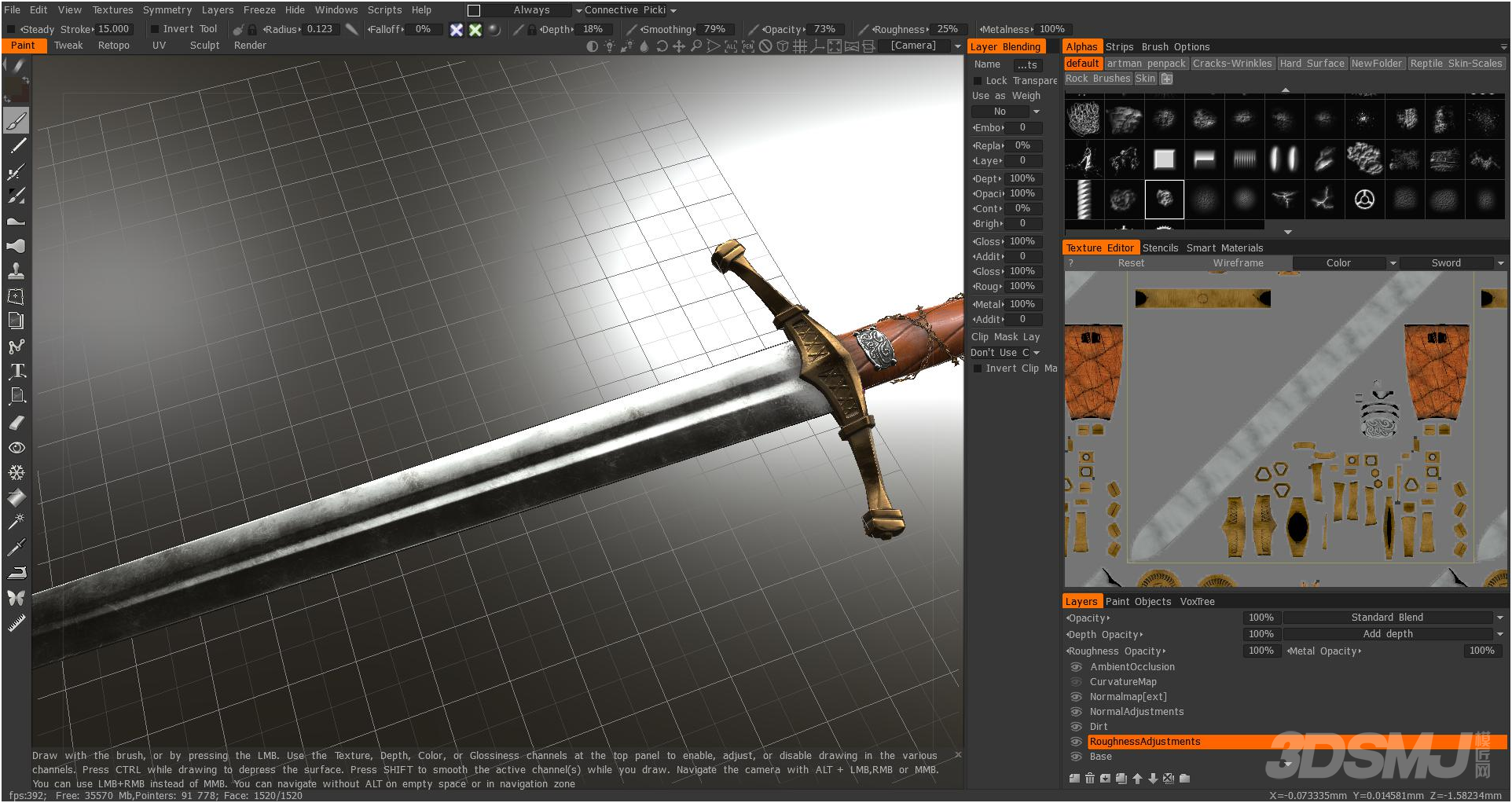Viewport: 1512px width, 803px height.
Task: Hide the Normalmap[ext] layer
Action: (x=1077, y=697)
